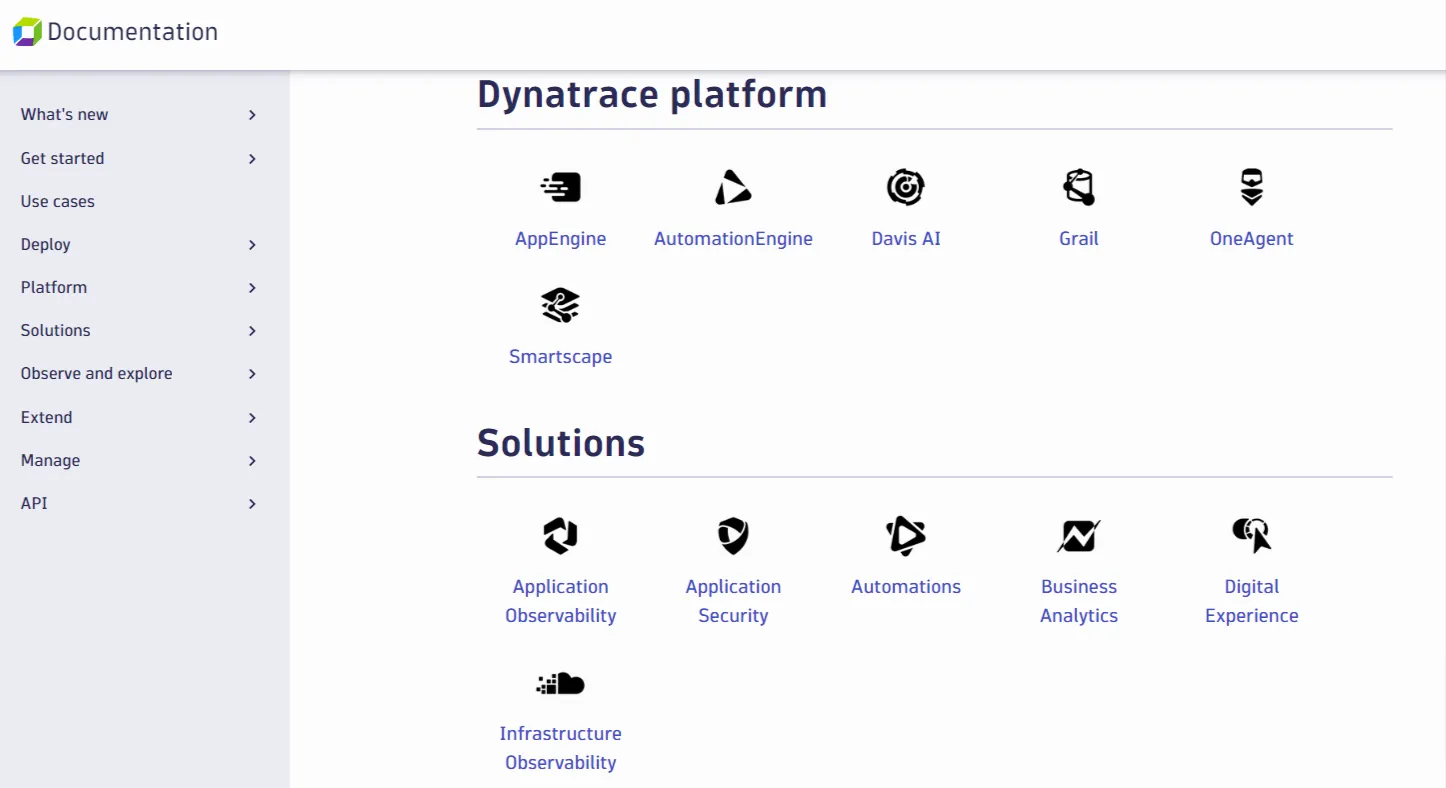Image resolution: width=1446 pixels, height=788 pixels.
Task: Click the AutomationEngine icon
Action: point(733,187)
